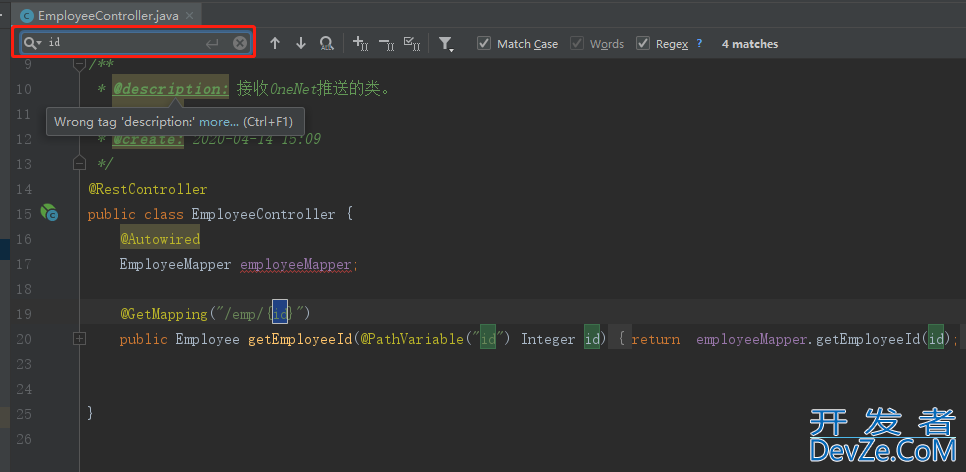Unselect occurrence icon in find toolbar
The width and height of the screenshot is (966, 472).
(386, 43)
